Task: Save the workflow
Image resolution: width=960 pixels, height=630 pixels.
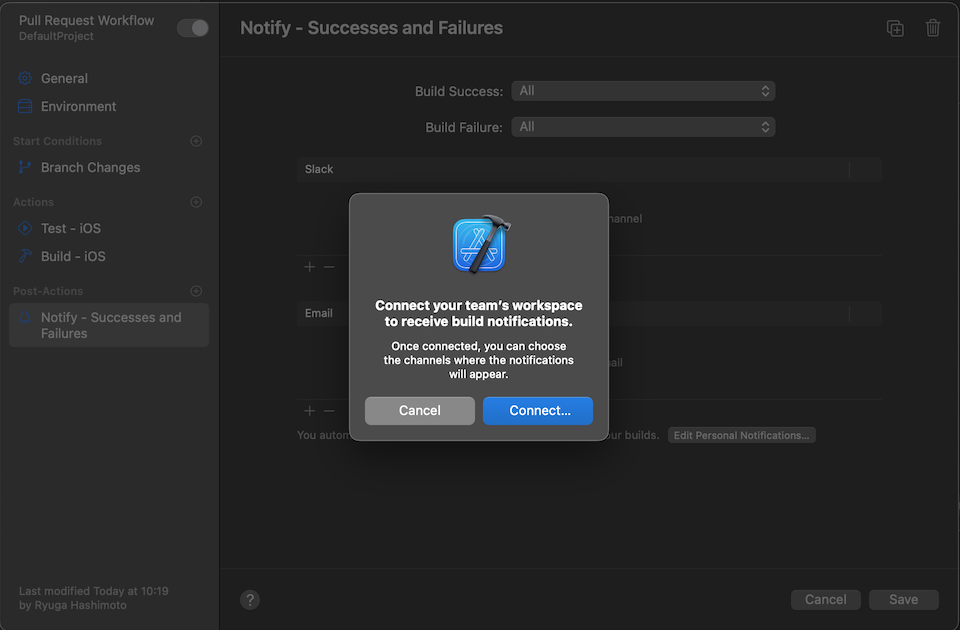Action: click(904, 600)
